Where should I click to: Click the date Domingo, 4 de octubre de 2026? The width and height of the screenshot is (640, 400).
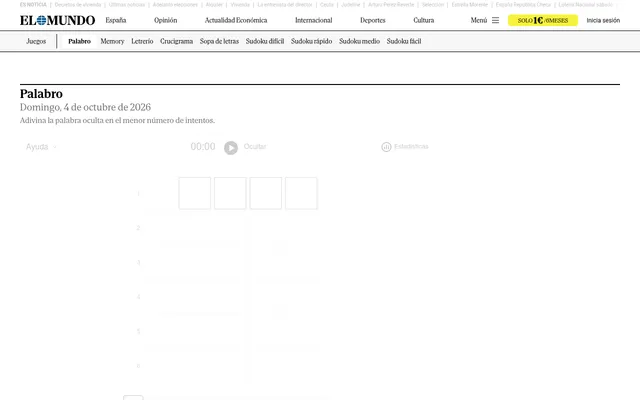click(x=85, y=107)
